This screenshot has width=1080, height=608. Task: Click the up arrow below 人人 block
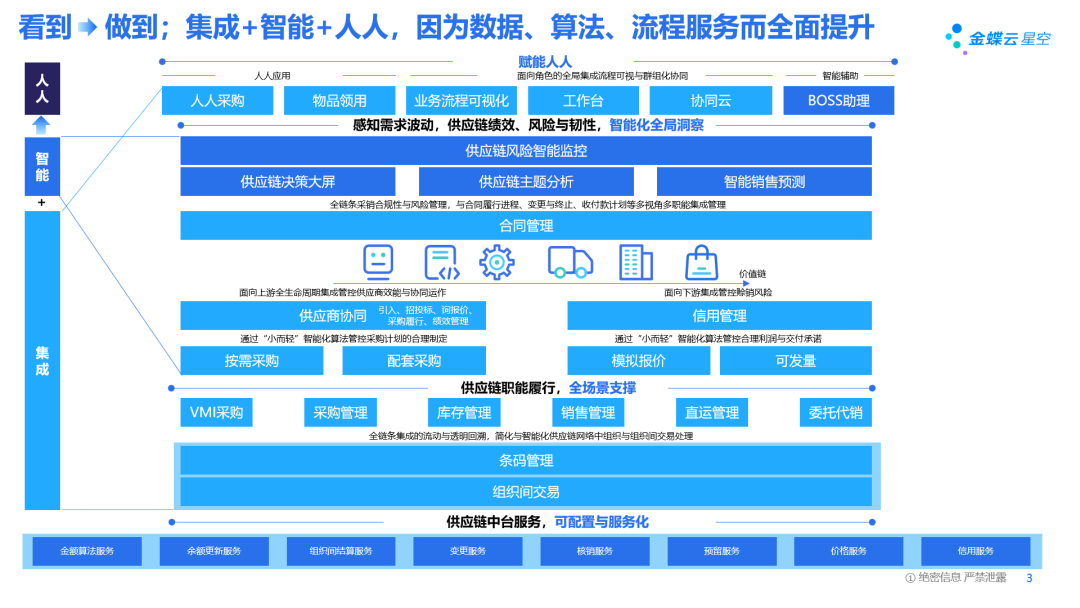point(42,125)
